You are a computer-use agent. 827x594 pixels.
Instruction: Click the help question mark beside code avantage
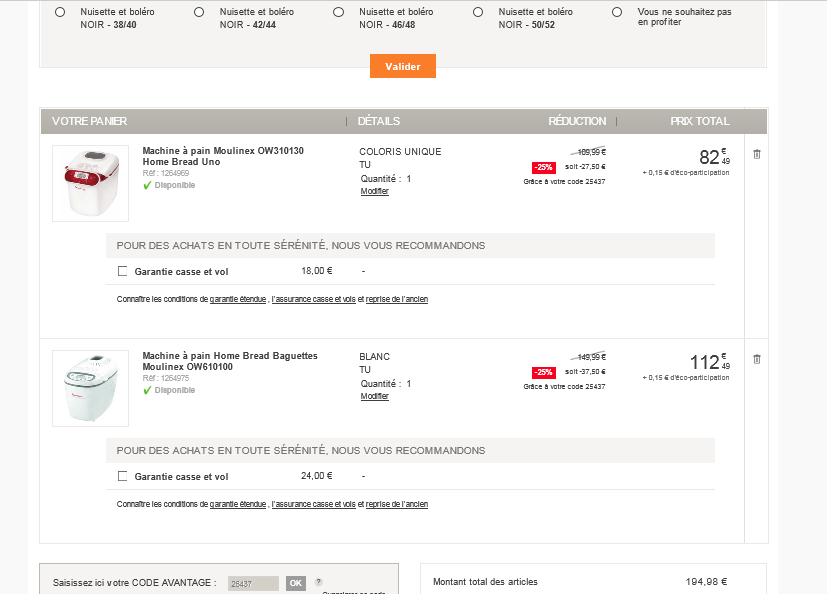point(318,582)
